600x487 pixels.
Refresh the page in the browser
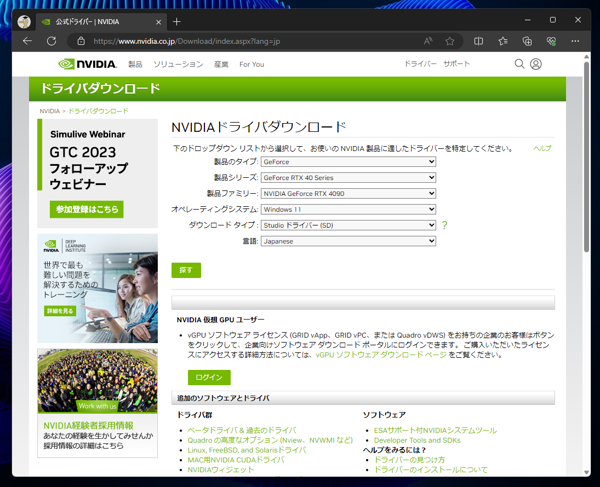click(x=52, y=41)
